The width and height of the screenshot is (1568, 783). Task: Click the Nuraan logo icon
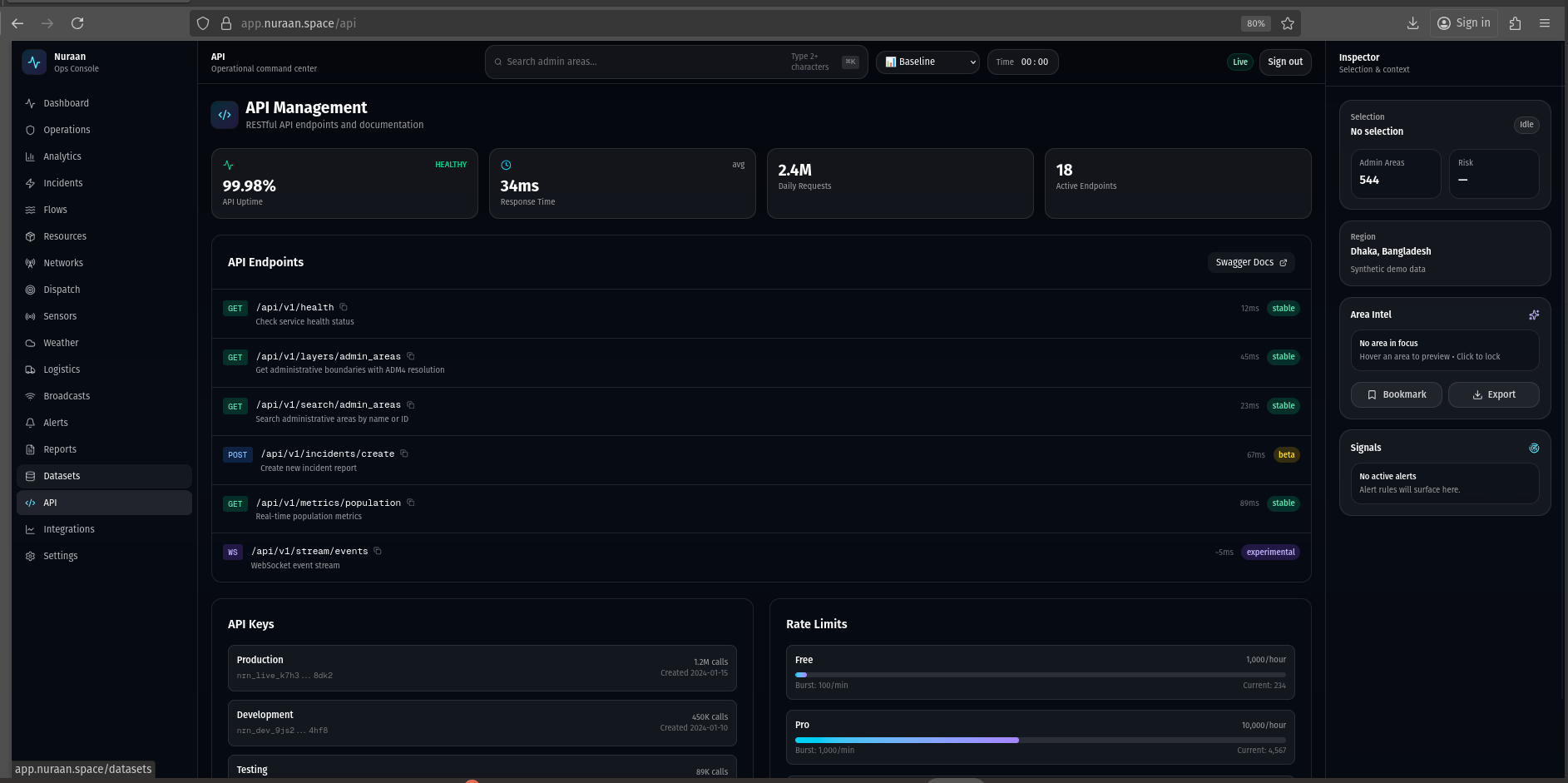(x=34, y=62)
